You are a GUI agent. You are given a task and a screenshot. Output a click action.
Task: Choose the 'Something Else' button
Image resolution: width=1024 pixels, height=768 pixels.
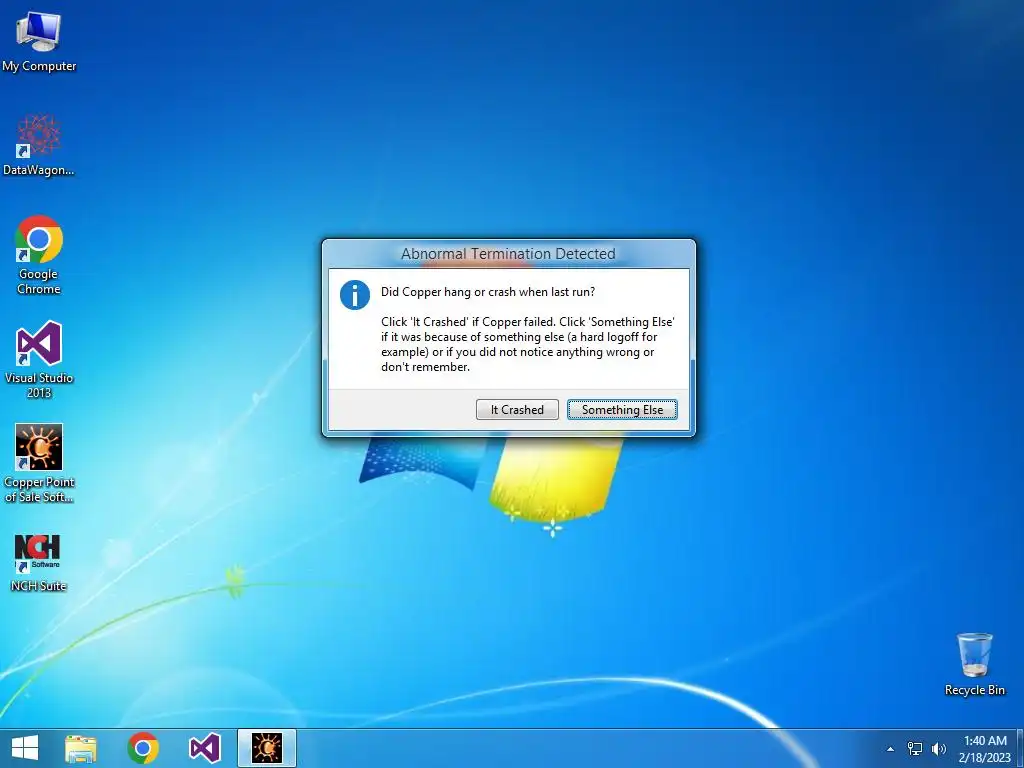(622, 409)
